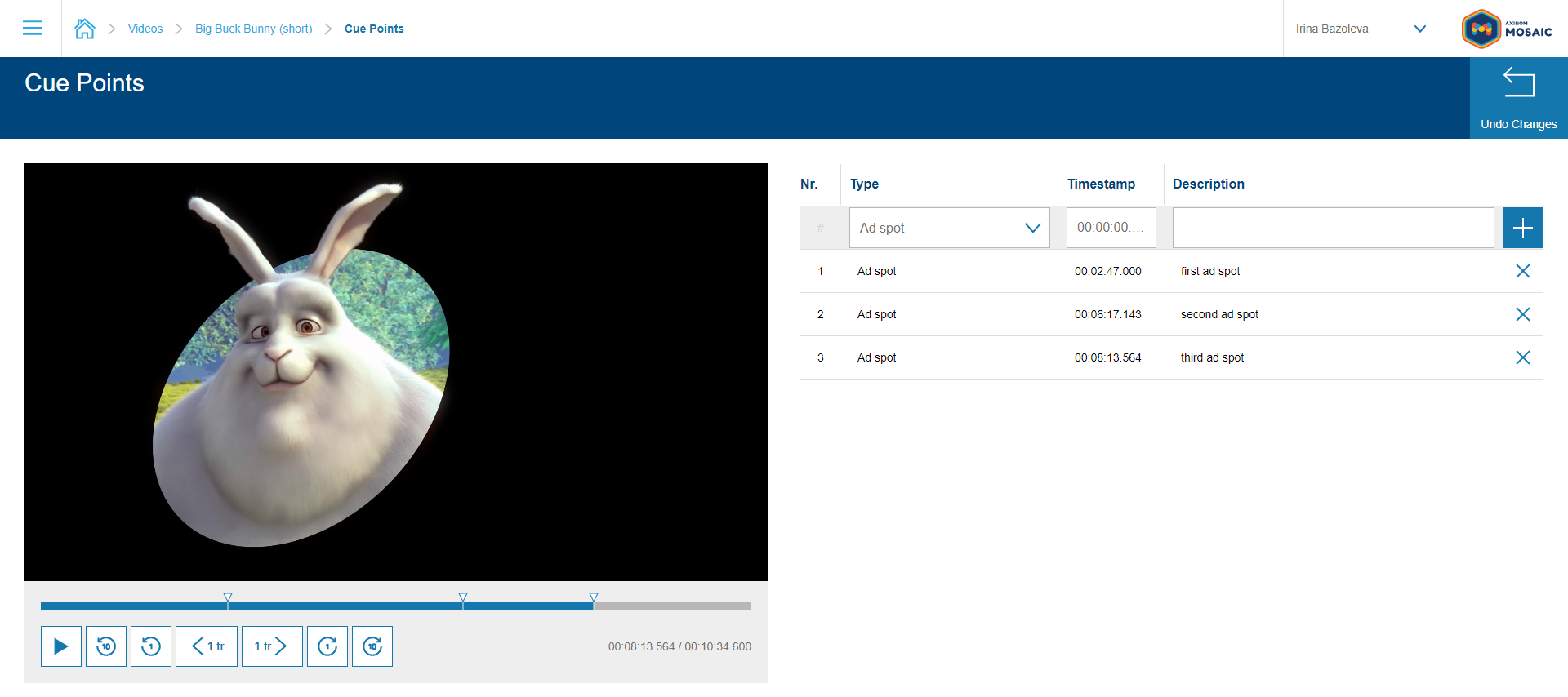Screen dimensions: 1568x697
Task: Open Big Buck Bunny (short) breadcrumb
Action: tap(253, 29)
